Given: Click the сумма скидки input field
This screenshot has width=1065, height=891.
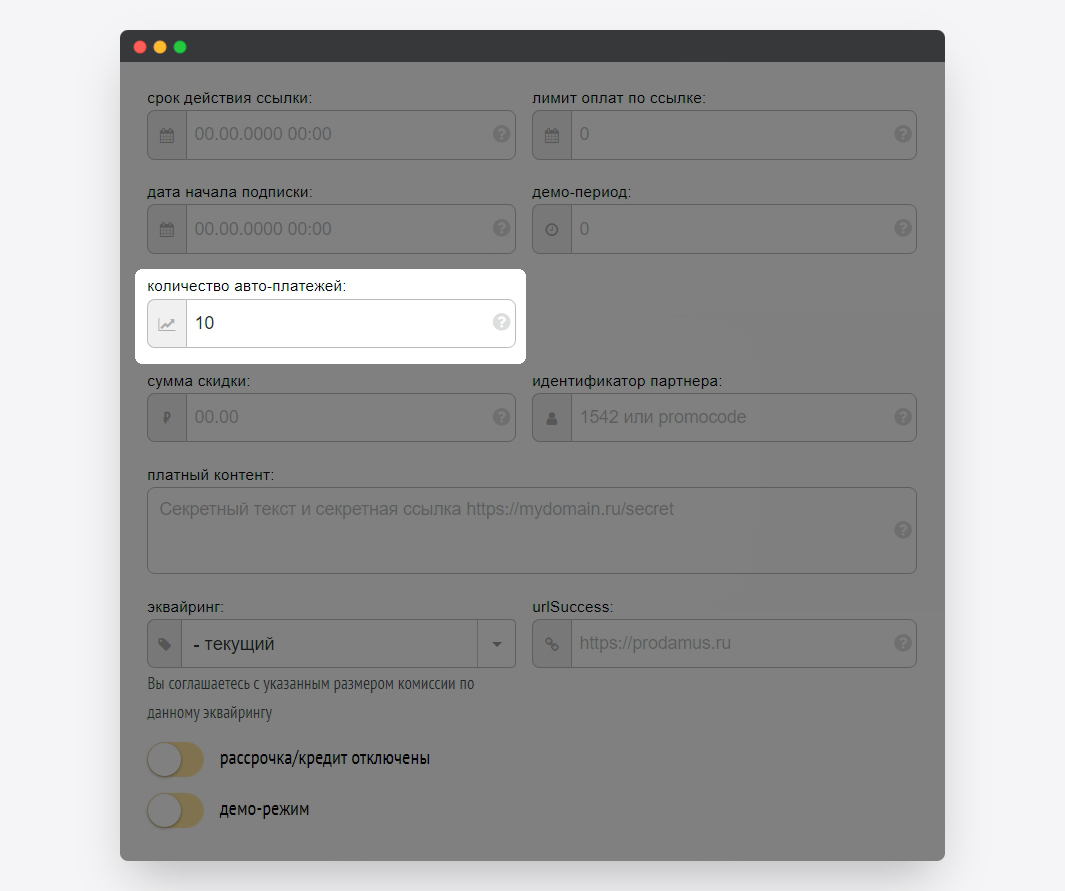Looking at the screenshot, I should [x=340, y=418].
